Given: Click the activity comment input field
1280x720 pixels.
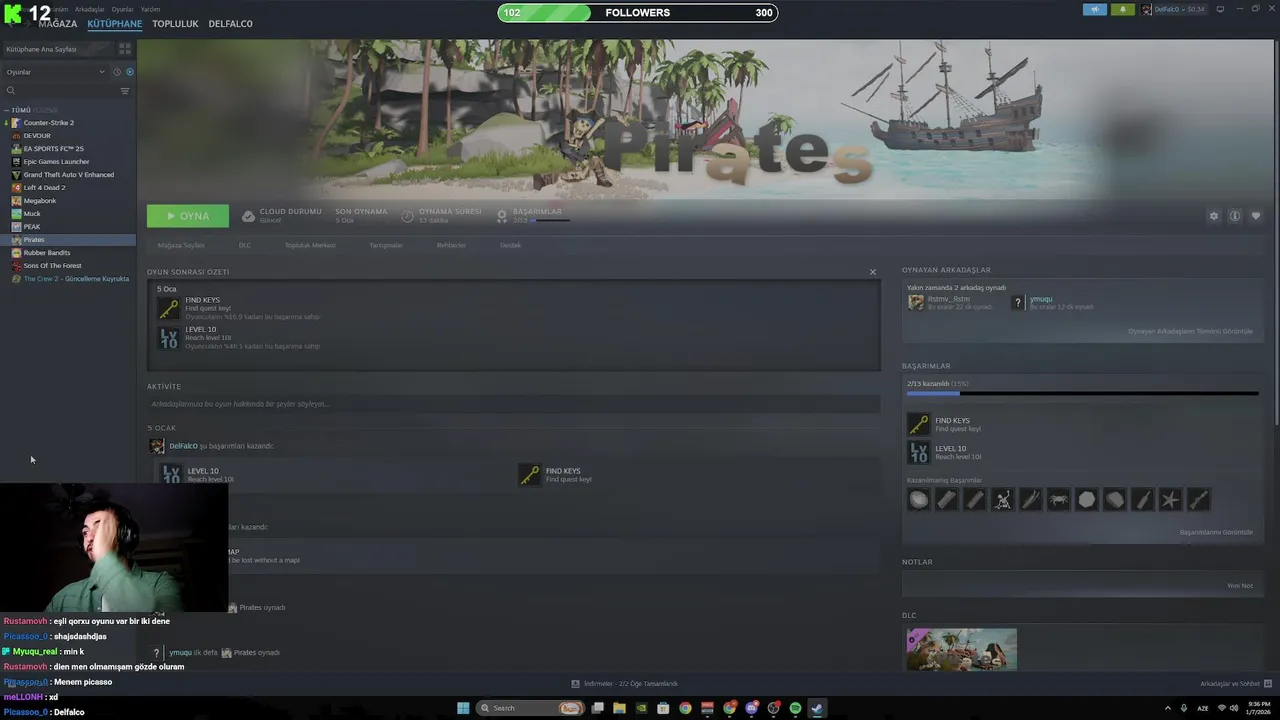Looking at the screenshot, I should pos(513,404).
